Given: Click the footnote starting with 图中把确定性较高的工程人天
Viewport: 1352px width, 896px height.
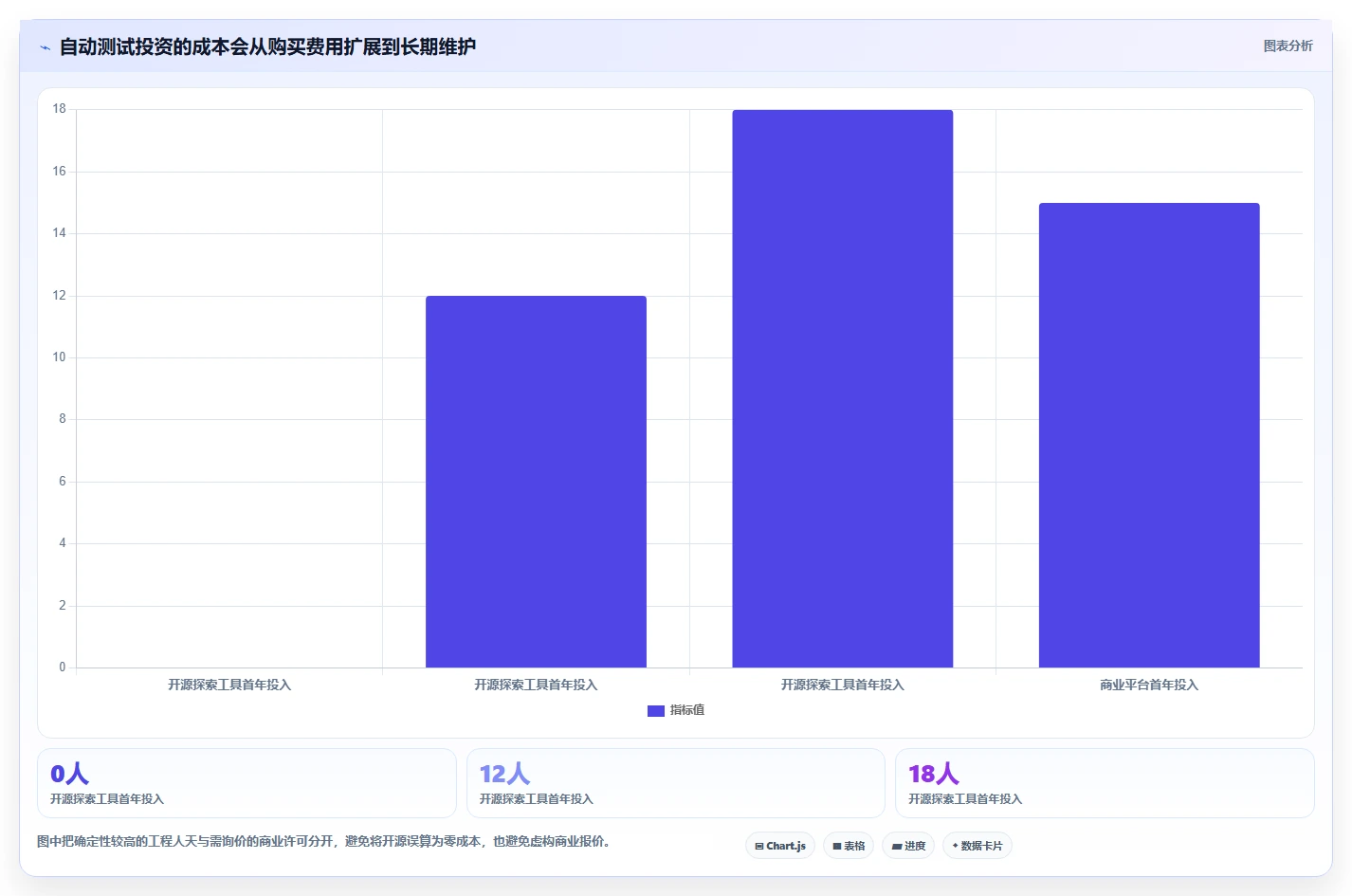Looking at the screenshot, I should 326,841.
